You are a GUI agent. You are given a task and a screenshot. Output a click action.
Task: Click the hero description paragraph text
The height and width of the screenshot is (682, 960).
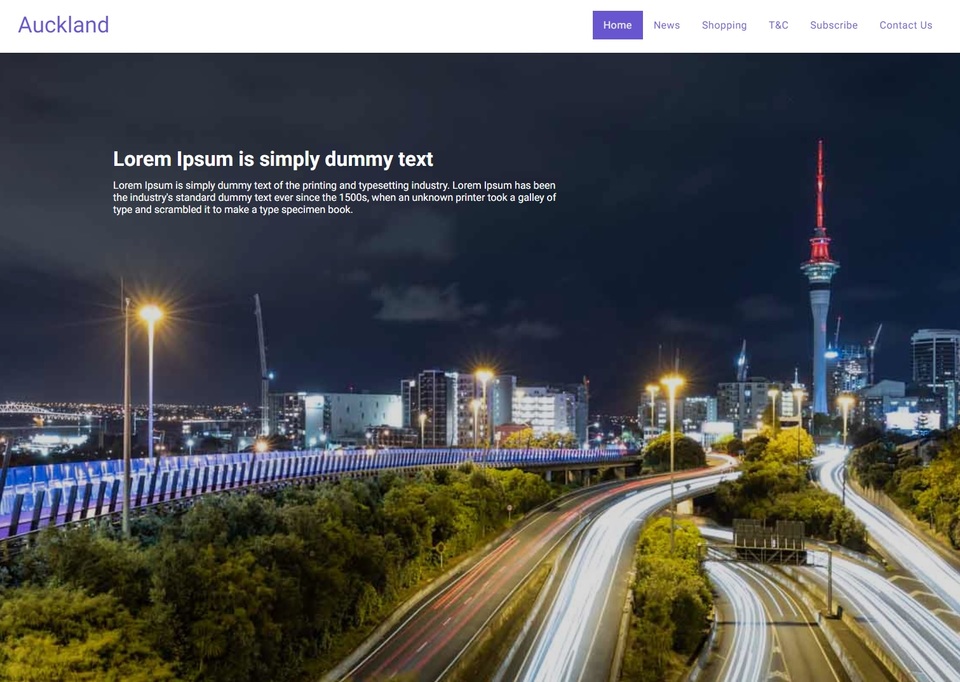pos(334,197)
